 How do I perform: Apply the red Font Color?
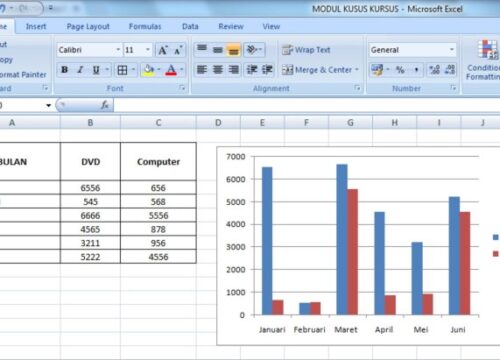[x=171, y=70]
